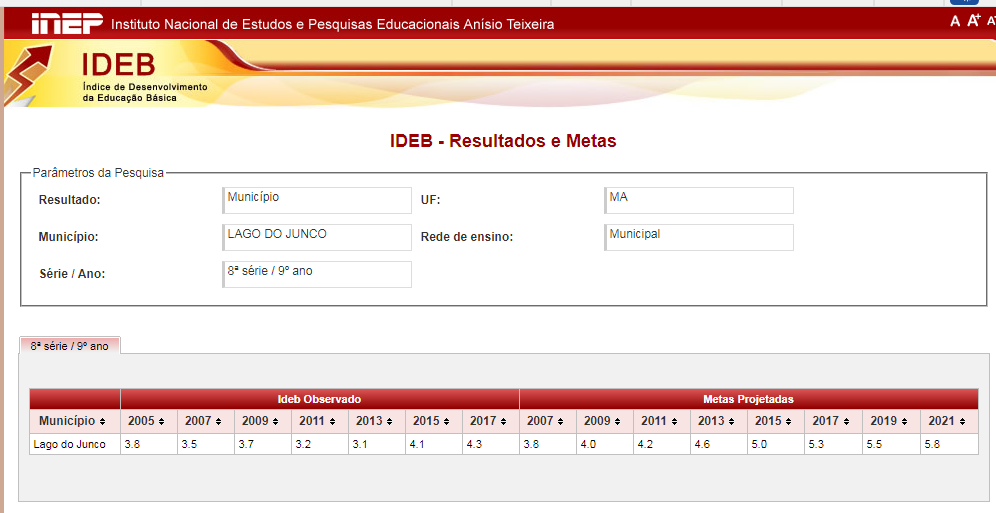Click the UF field showing MA

pos(699,200)
